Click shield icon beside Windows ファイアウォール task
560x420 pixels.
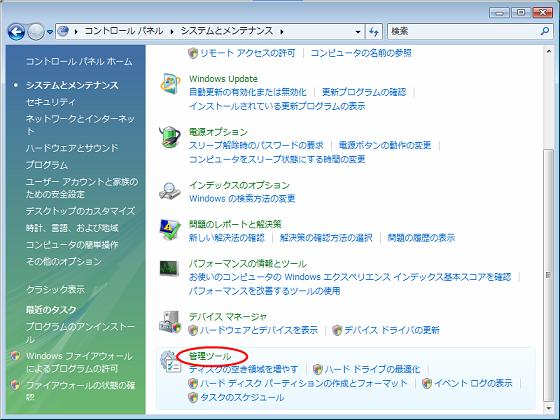click(x=15, y=356)
